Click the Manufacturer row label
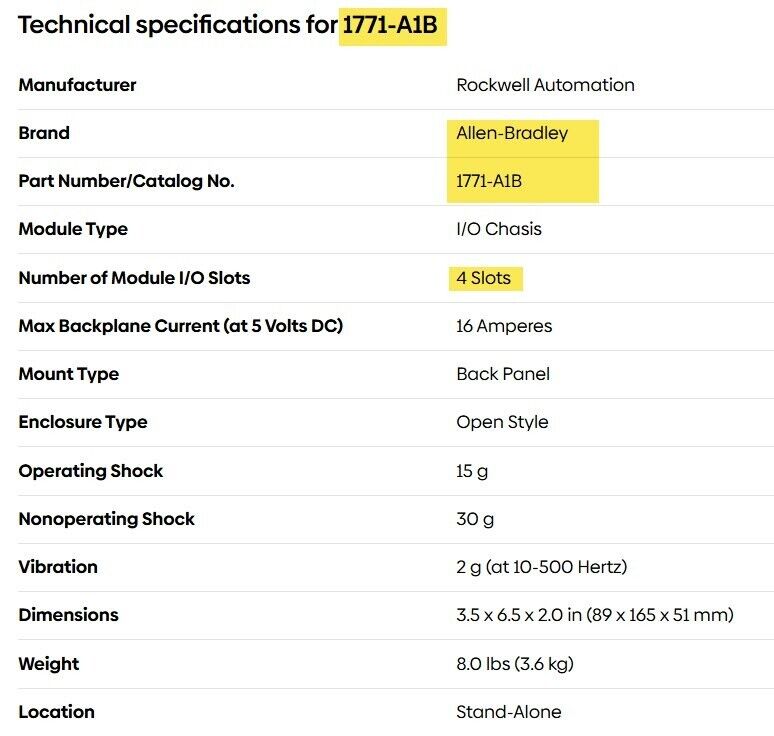 pos(77,85)
